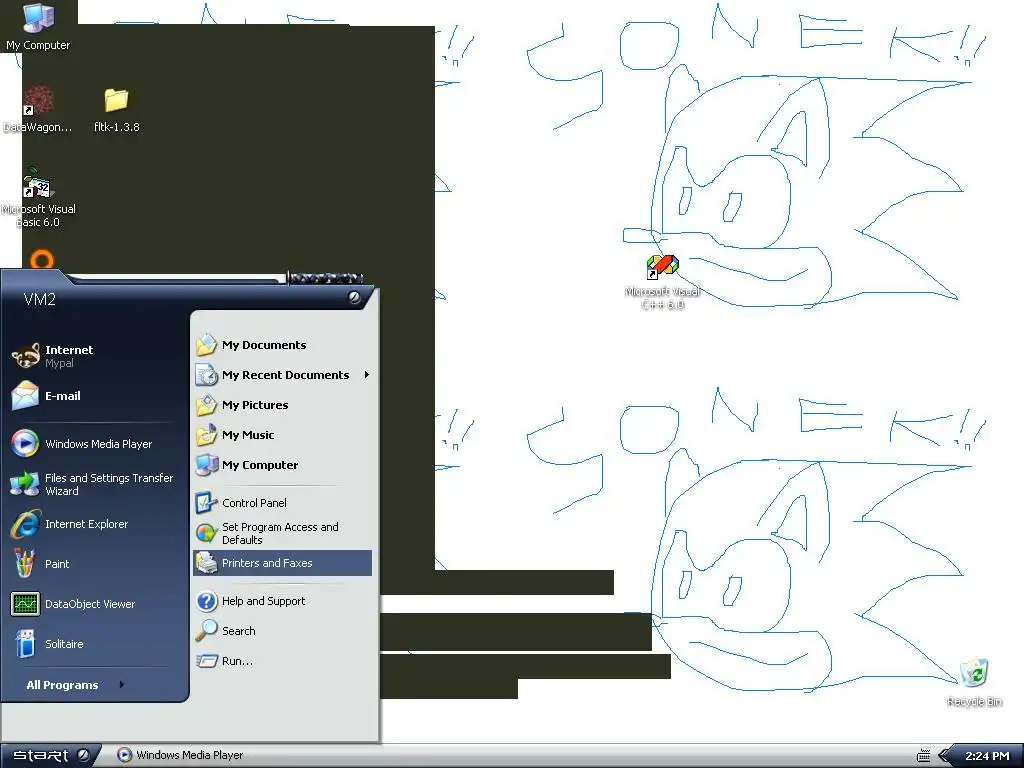Click the VM2 user name header
This screenshot has height=768, width=1024.
click(x=39, y=299)
